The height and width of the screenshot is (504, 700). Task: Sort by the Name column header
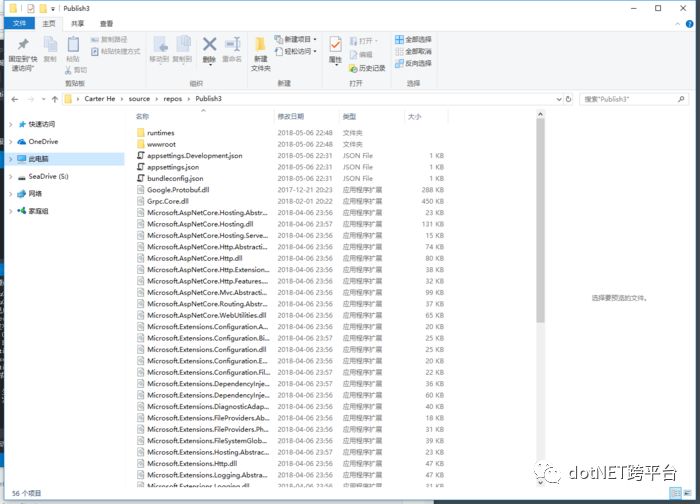(x=204, y=117)
